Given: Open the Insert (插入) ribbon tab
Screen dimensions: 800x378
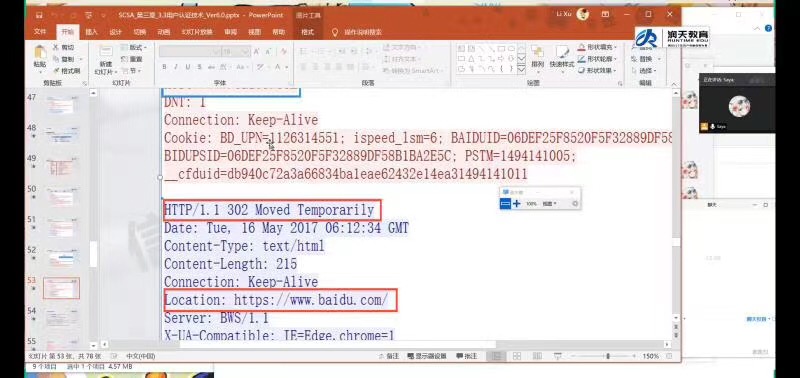Looking at the screenshot, I should coord(91,32).
